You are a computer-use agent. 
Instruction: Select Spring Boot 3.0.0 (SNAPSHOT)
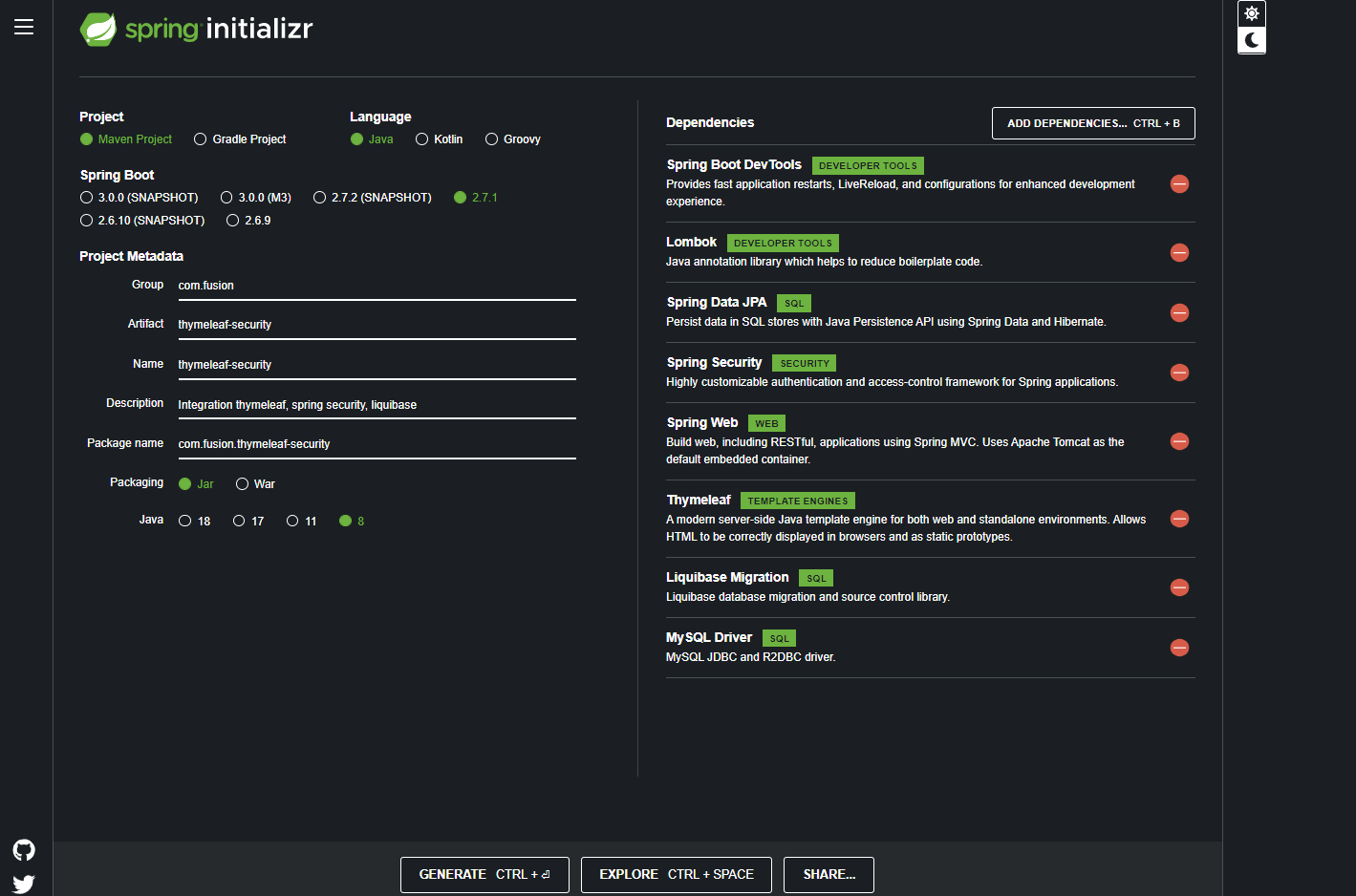coord(140,198)
